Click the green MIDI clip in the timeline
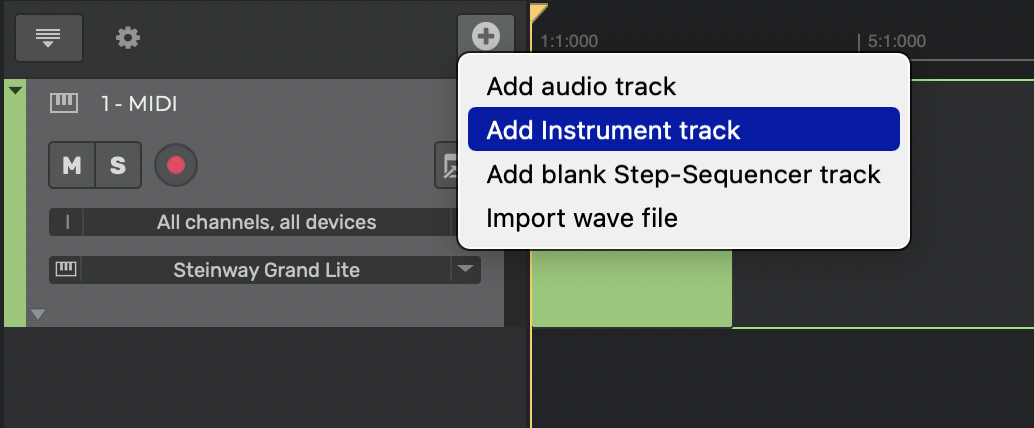The image size is (1034, 428). click(x=632, y=288)
